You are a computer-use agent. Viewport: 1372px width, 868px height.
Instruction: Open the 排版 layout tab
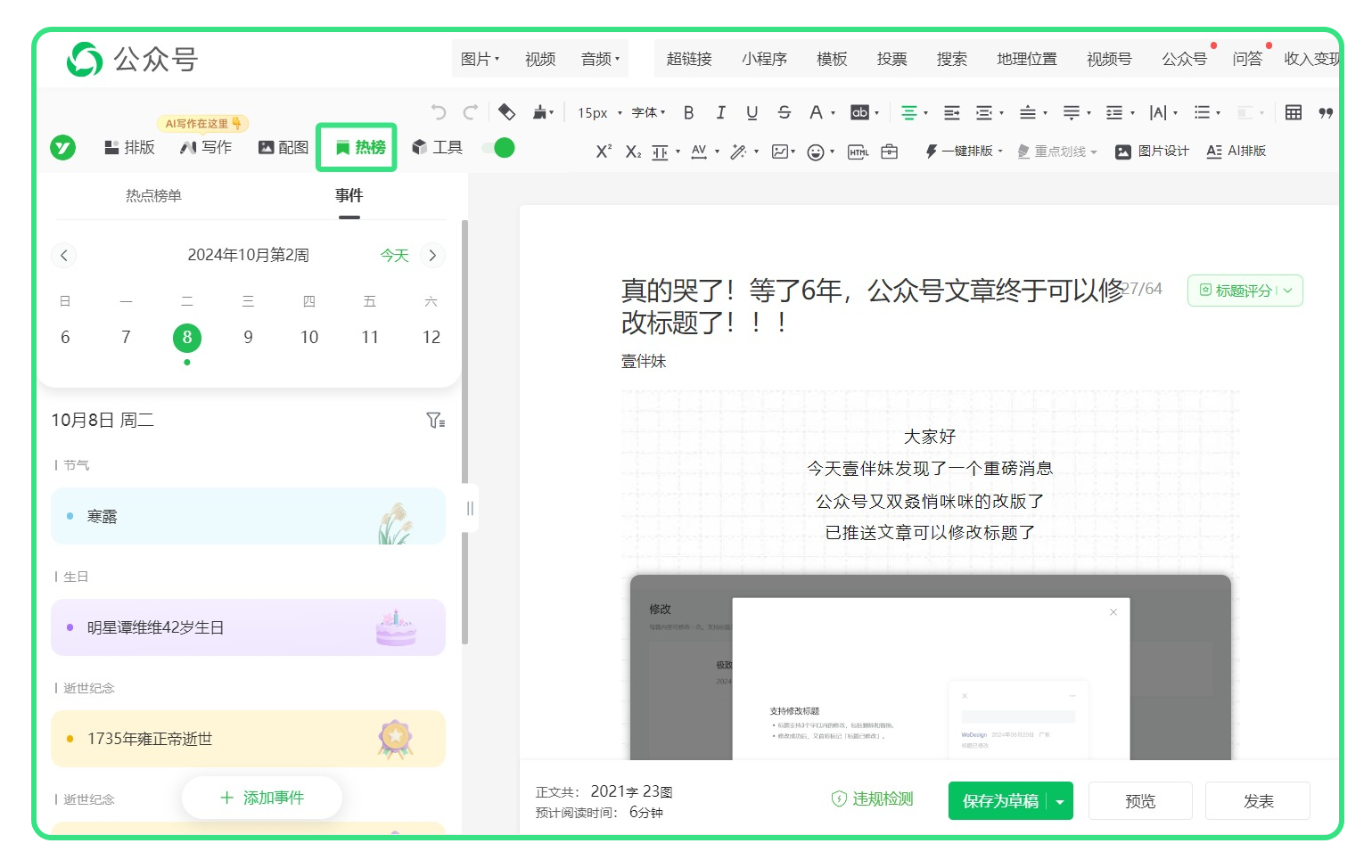point(129,147)
